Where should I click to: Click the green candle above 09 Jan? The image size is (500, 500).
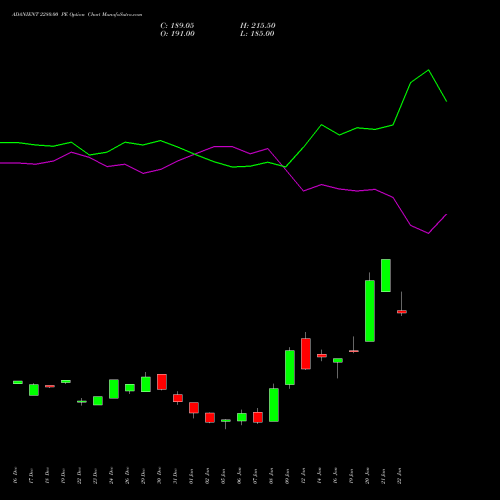[290, 367]
